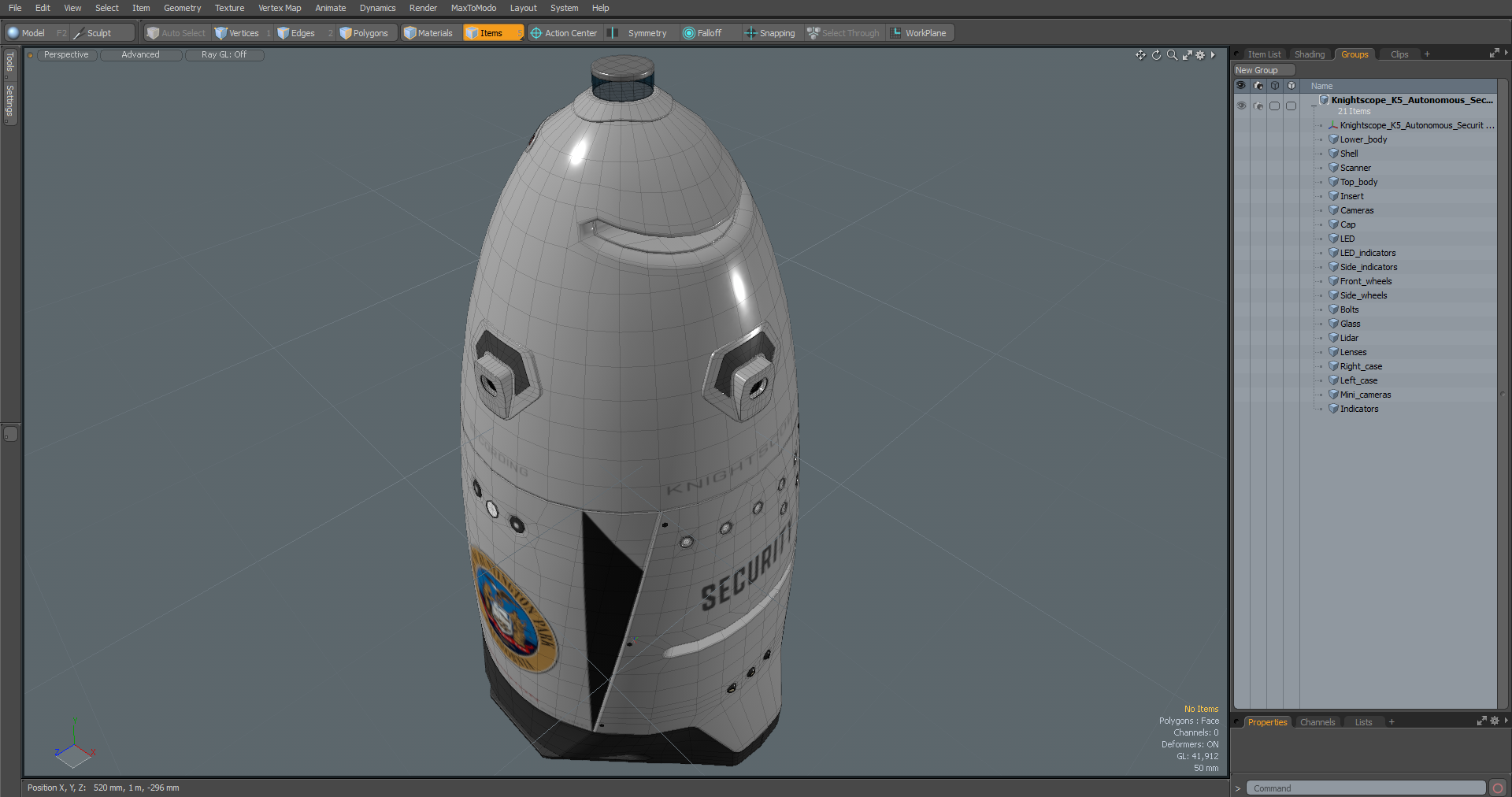1512x797 pixels.
Task: Add a new tab next to Clips
Action: point(1427,54)
